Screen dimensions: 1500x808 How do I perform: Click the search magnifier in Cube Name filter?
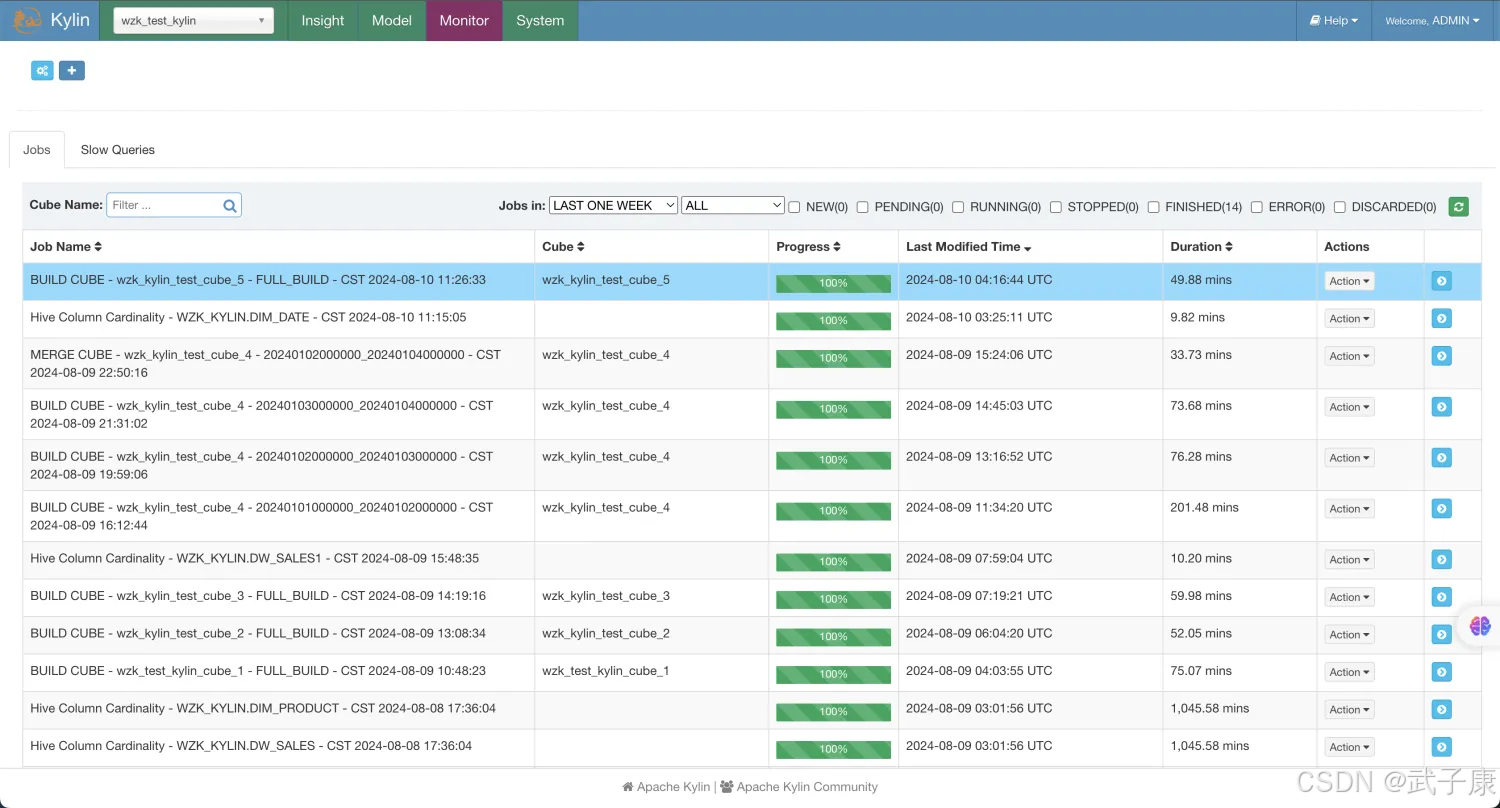point(230,206)
